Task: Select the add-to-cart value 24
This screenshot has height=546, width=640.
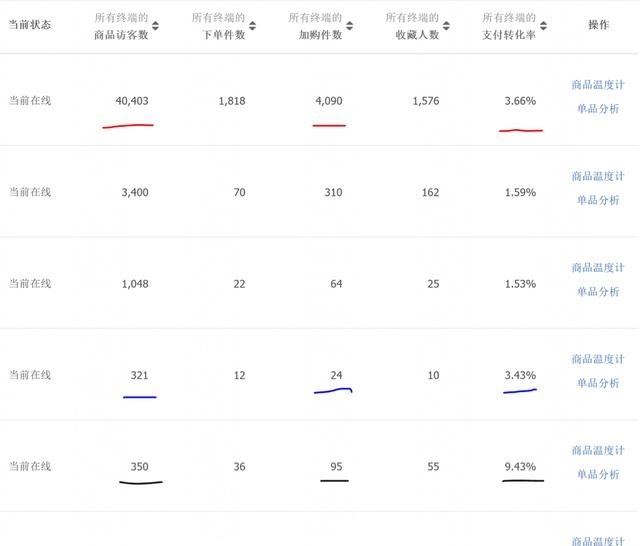Action: coord(336,375)
